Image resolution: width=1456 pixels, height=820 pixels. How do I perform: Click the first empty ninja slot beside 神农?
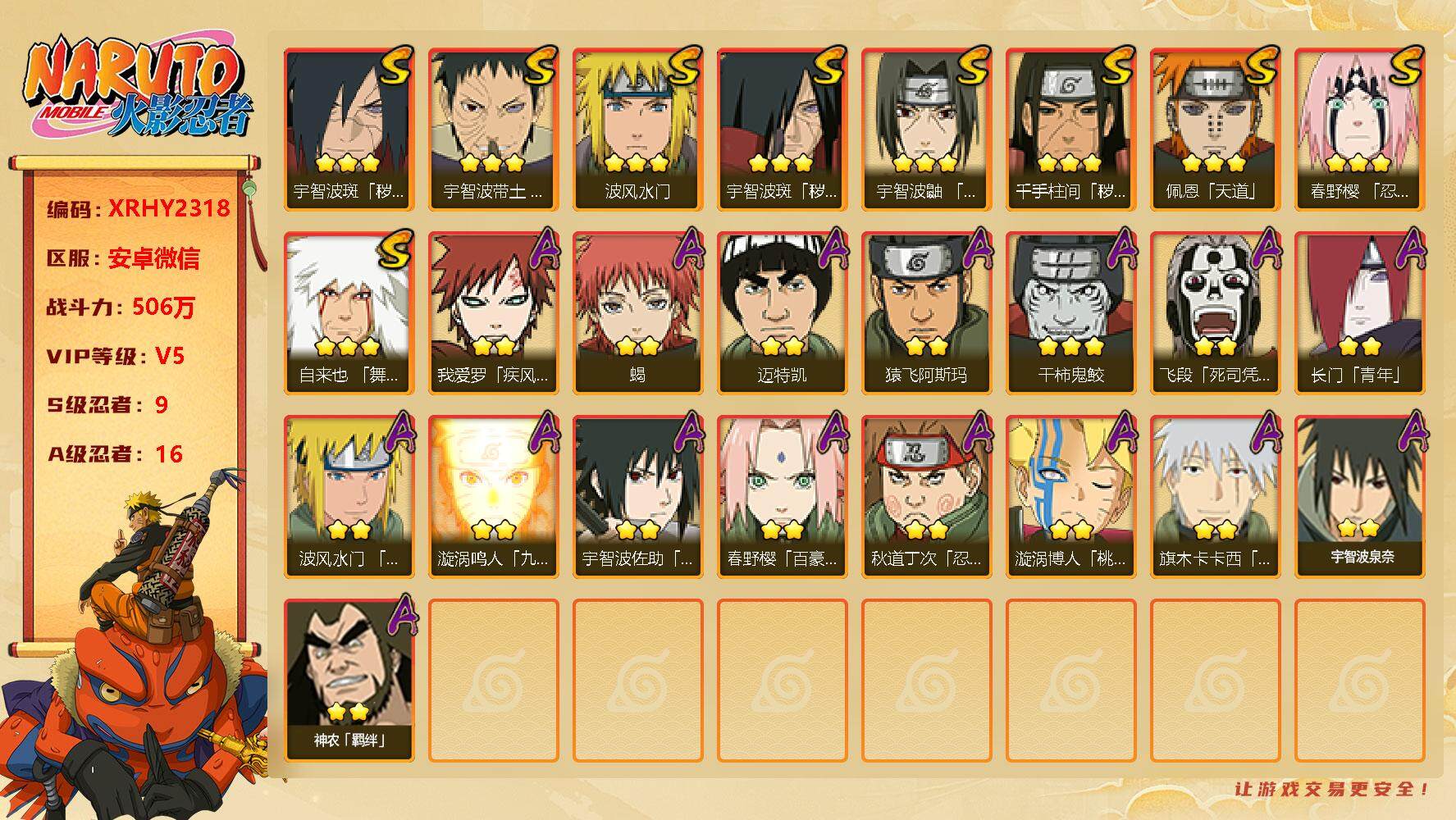tap(493, 680)
